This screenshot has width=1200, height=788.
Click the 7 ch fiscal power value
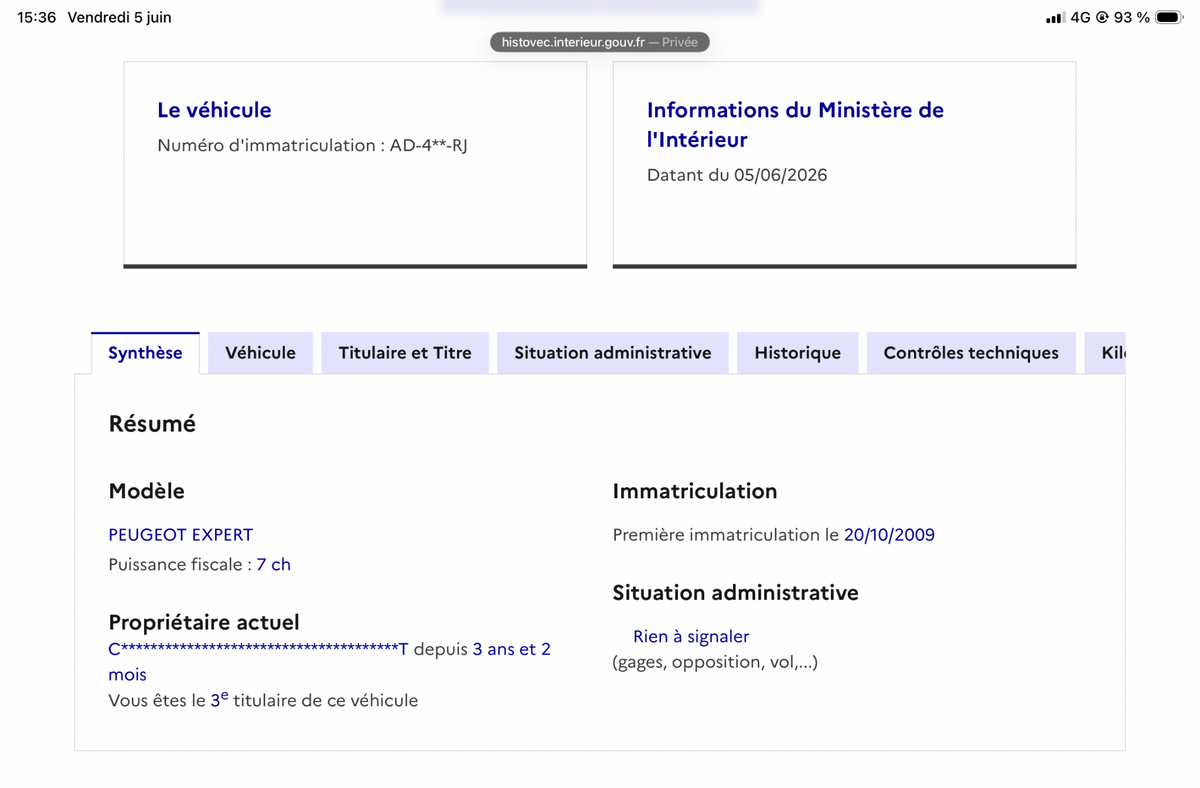point(274,565)
